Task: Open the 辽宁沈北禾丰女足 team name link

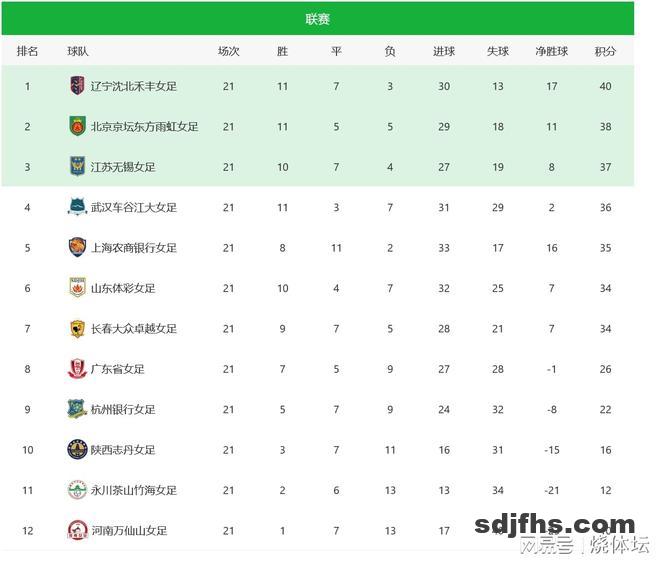Action: pyautogui.click(x=134, y=87)
